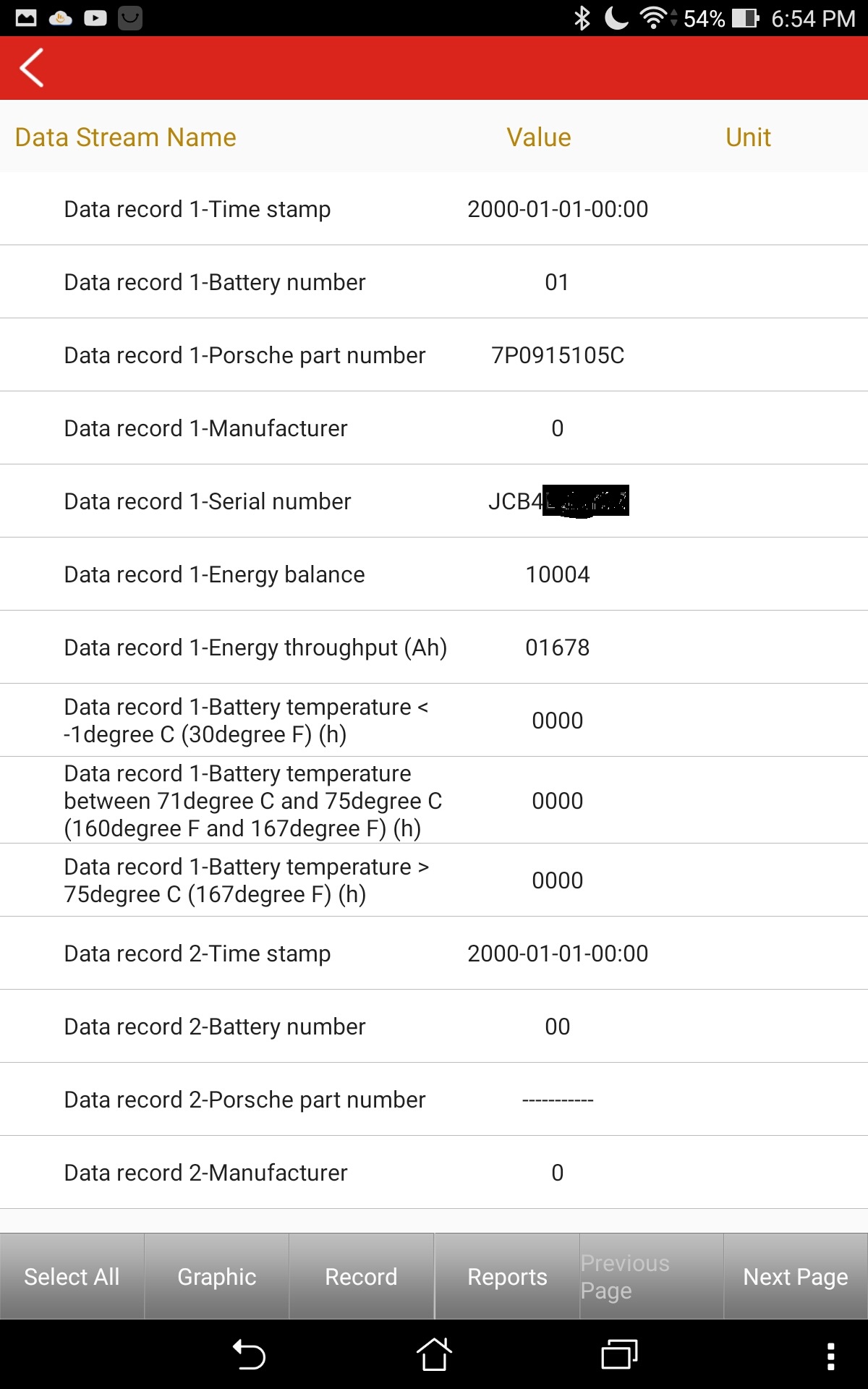Open the recent apps icon
Screen dimensions: 868x1389
[x=619, y=1354]
